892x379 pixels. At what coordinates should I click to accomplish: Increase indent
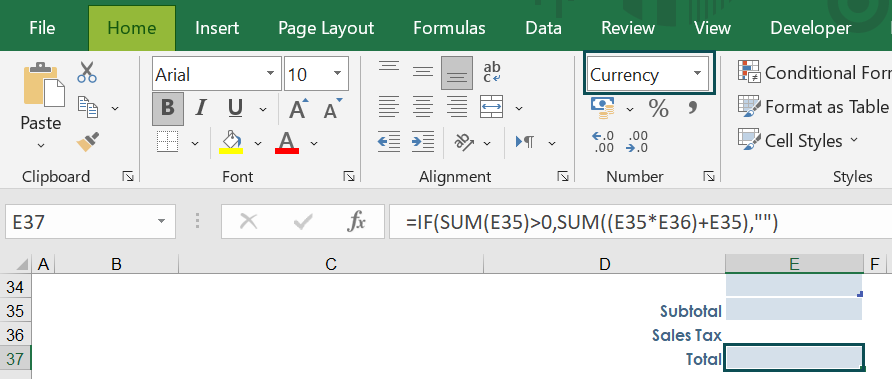423,142
